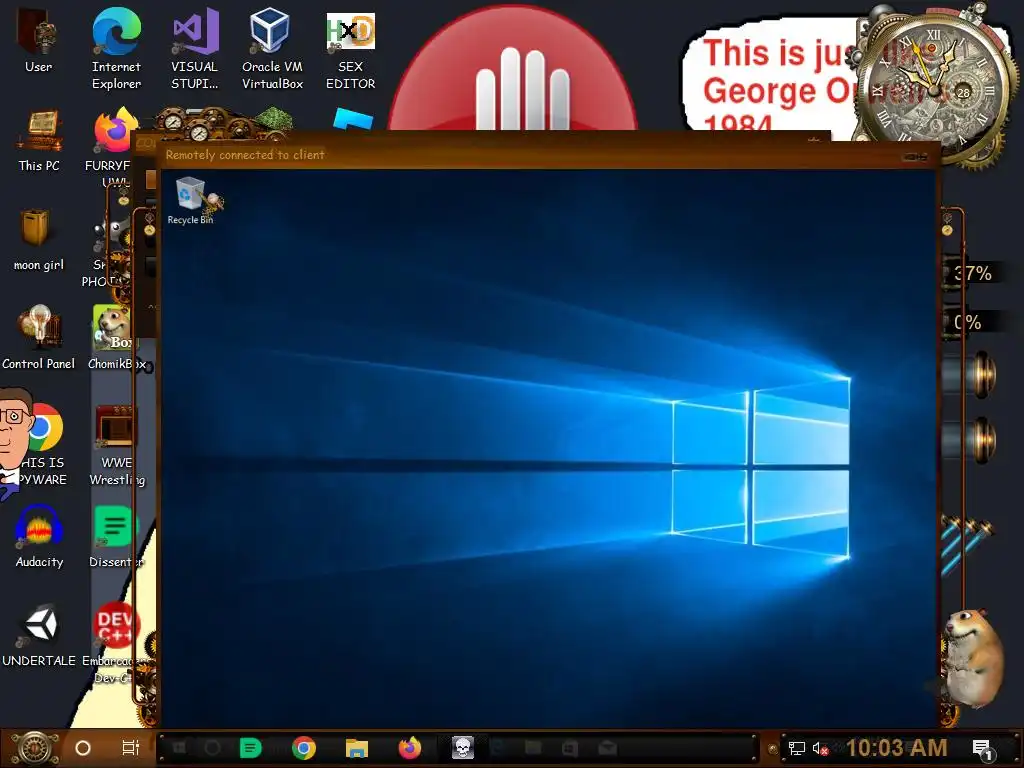Screen dimensions: 1024x768
Task: Click the steampunk Start button
Action: [x=35, y=748]
